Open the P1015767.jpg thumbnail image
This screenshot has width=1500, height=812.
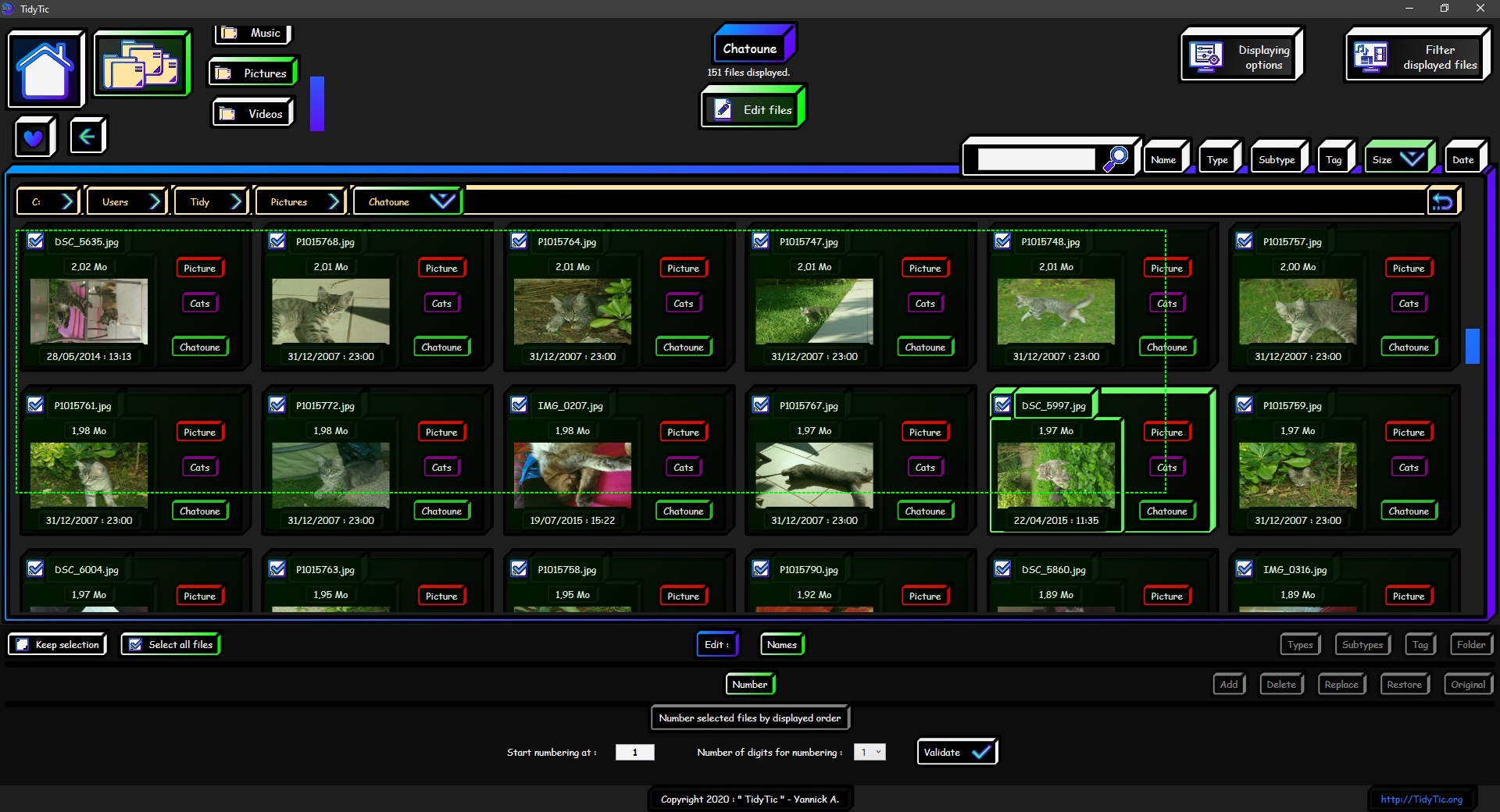[814, 475]
